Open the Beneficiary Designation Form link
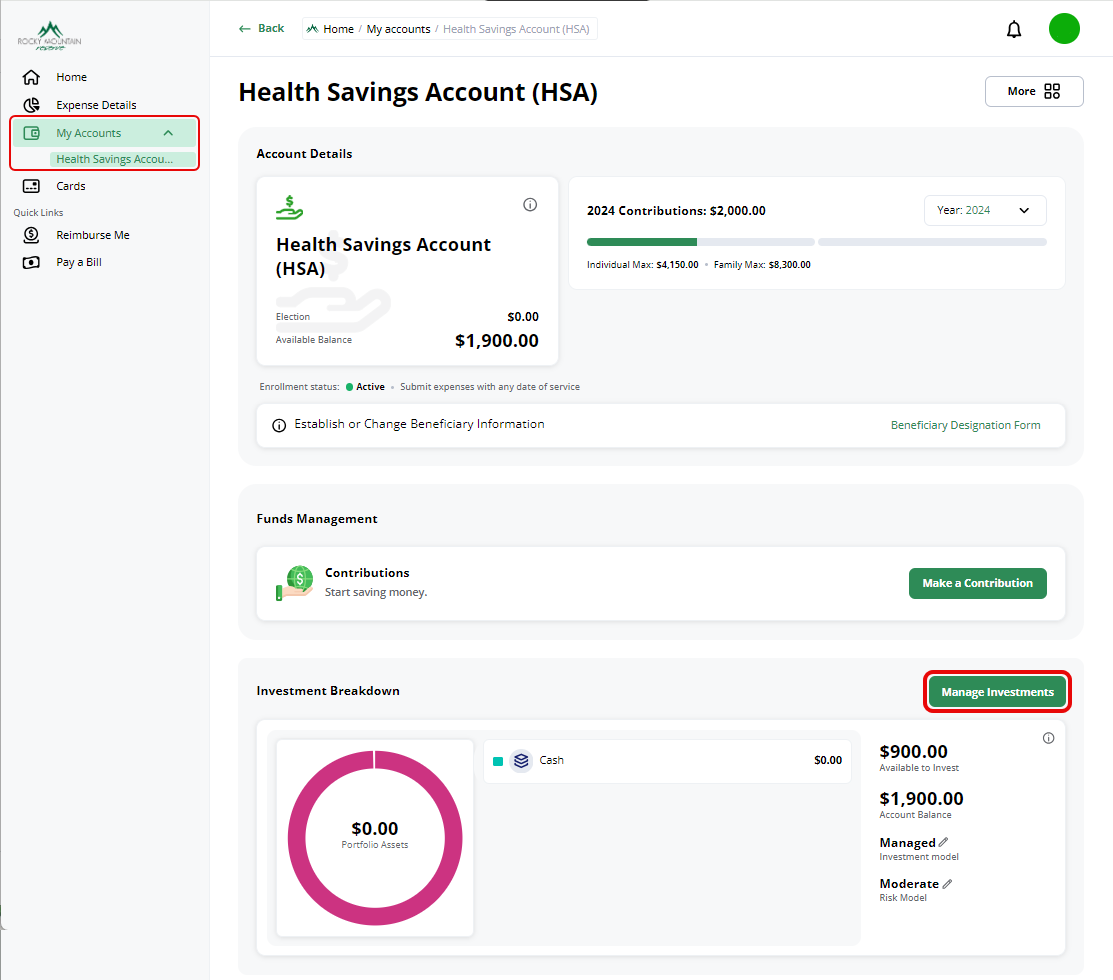Image resolution: width=1113 pixels, height=980 pixels. click(965, 425)
